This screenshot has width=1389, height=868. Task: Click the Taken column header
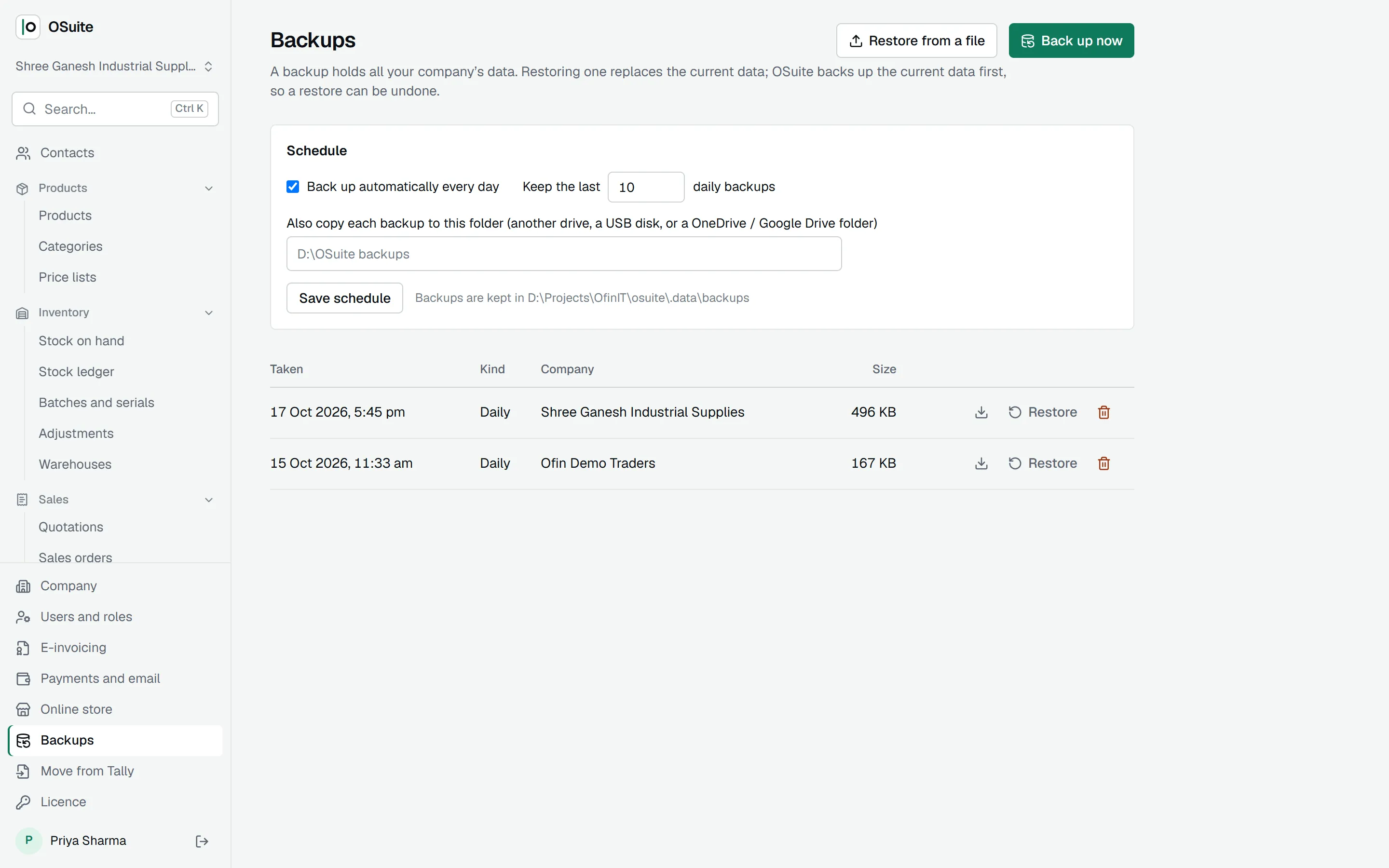(286, 369)
